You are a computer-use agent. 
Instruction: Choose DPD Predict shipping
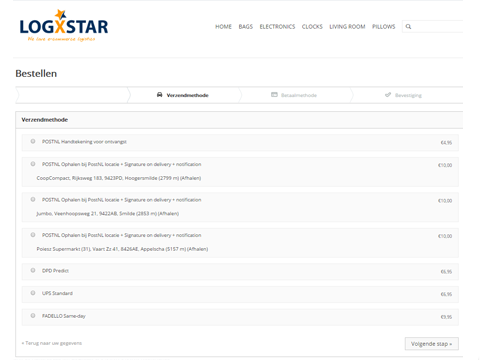tap(33, 270)
